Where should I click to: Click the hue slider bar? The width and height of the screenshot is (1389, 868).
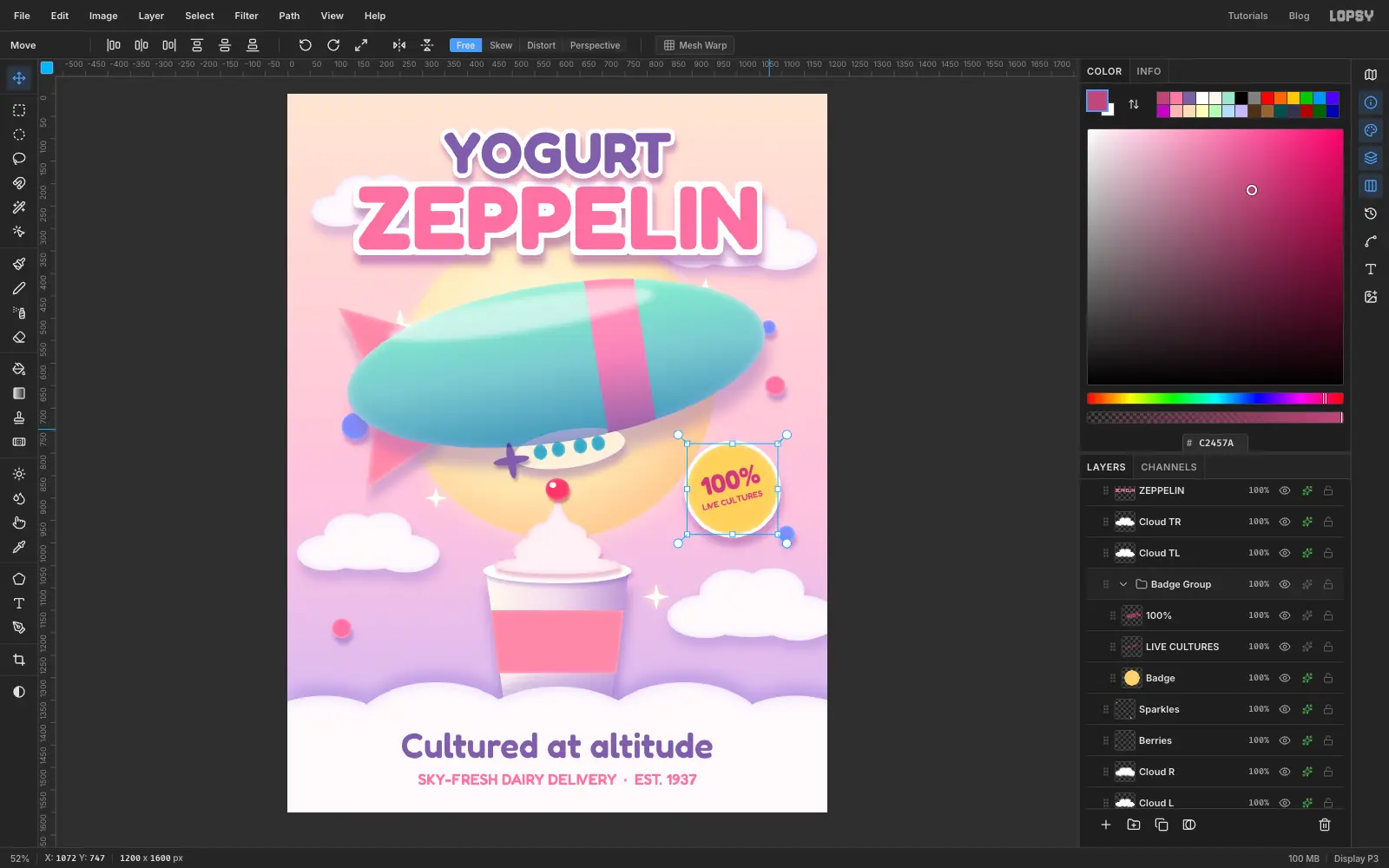1215,398
